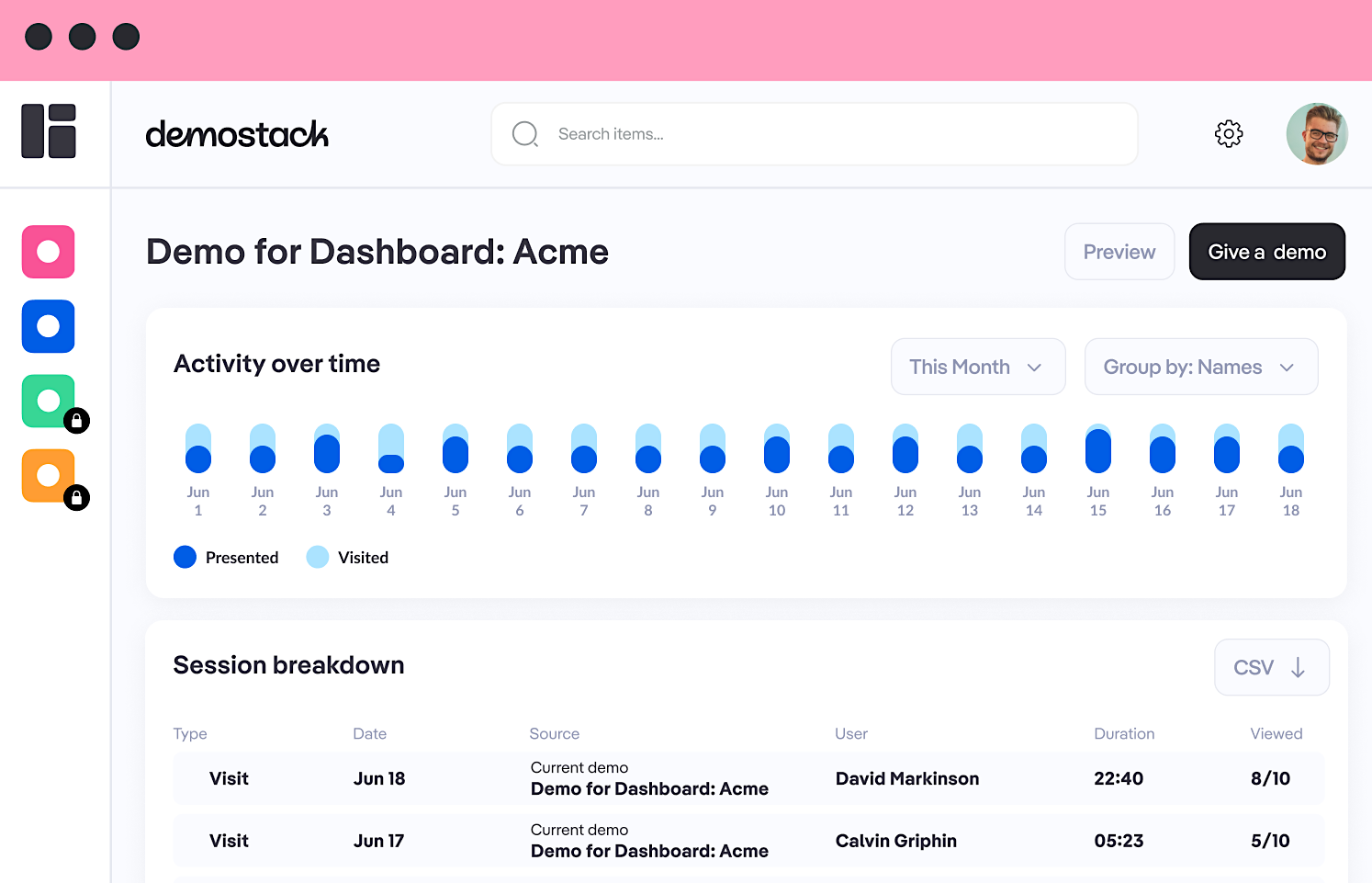Toggle the Visited legend item
1372x883 pixels.
[x=347, y=557]
